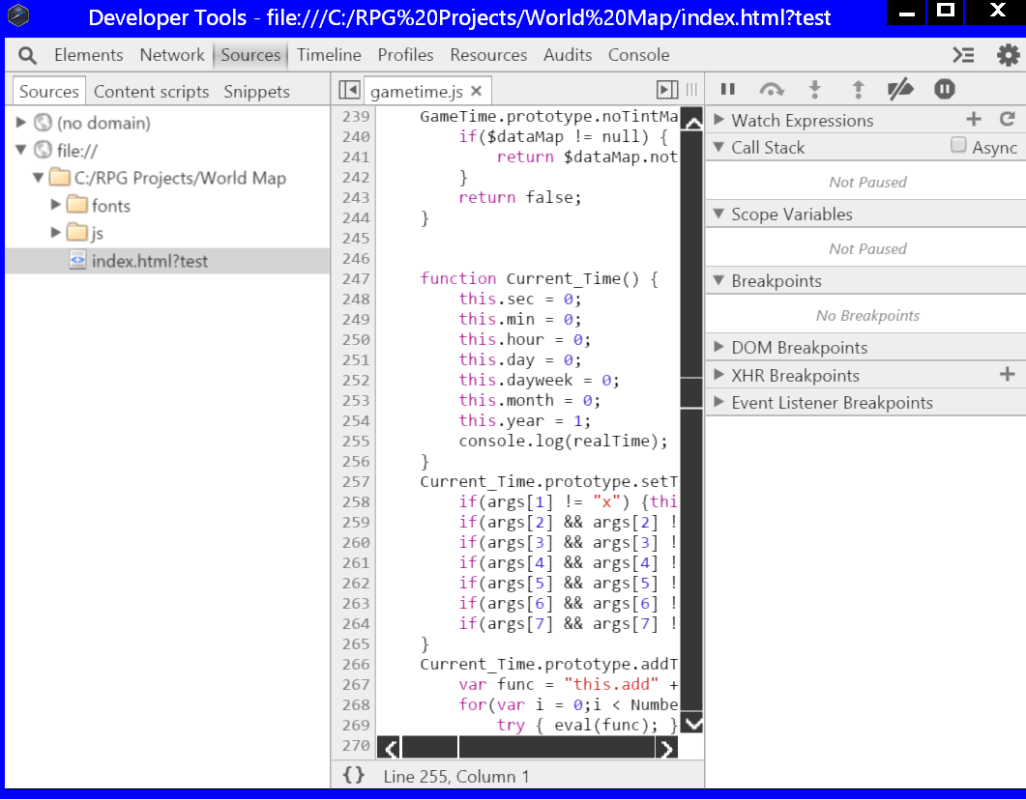Expand Event Listener Breakpoints section

[x=718, y=402]
